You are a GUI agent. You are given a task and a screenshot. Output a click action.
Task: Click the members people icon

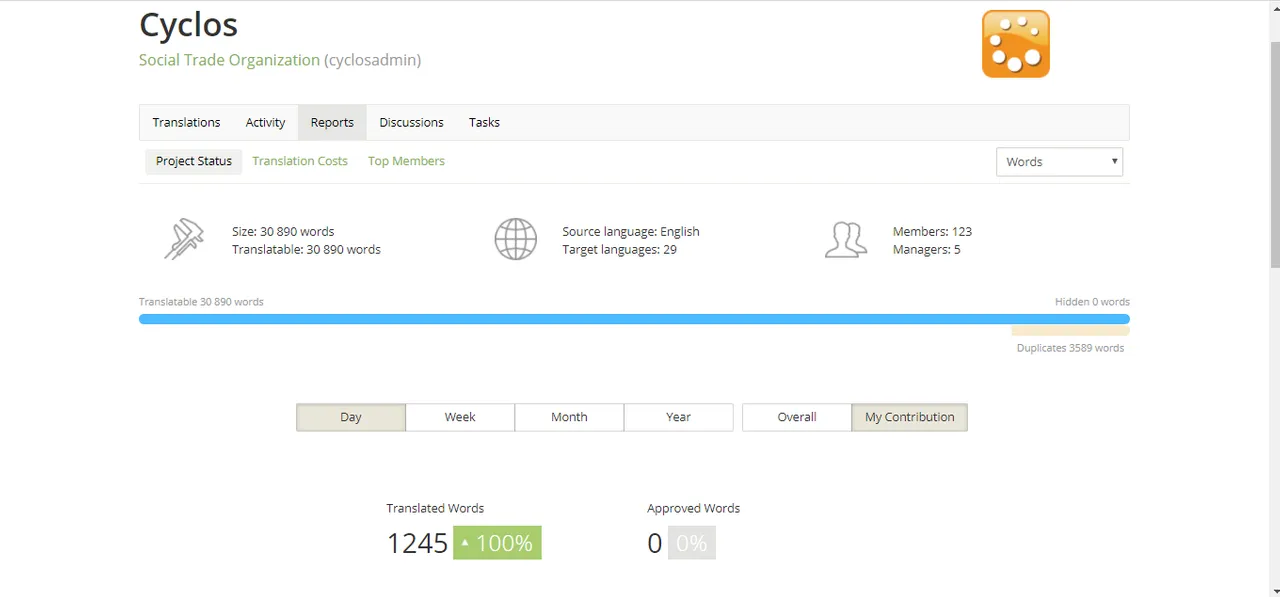pos(846,240)
